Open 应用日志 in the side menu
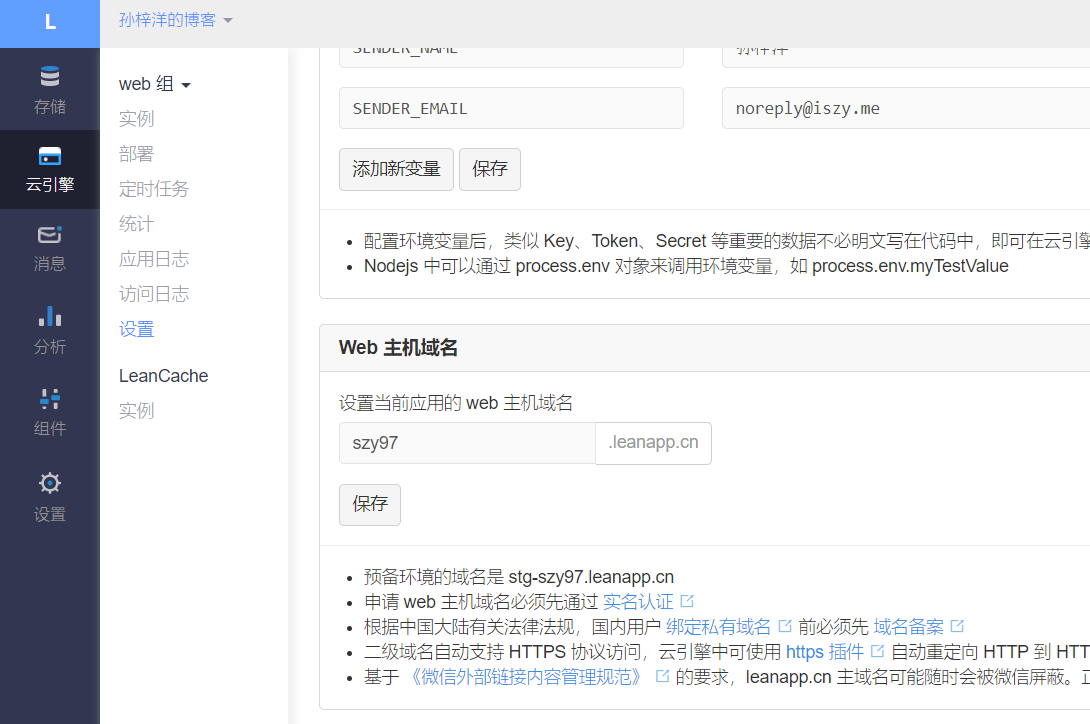This screenshot has width=1090, height=724. click(x=153, y=259)
